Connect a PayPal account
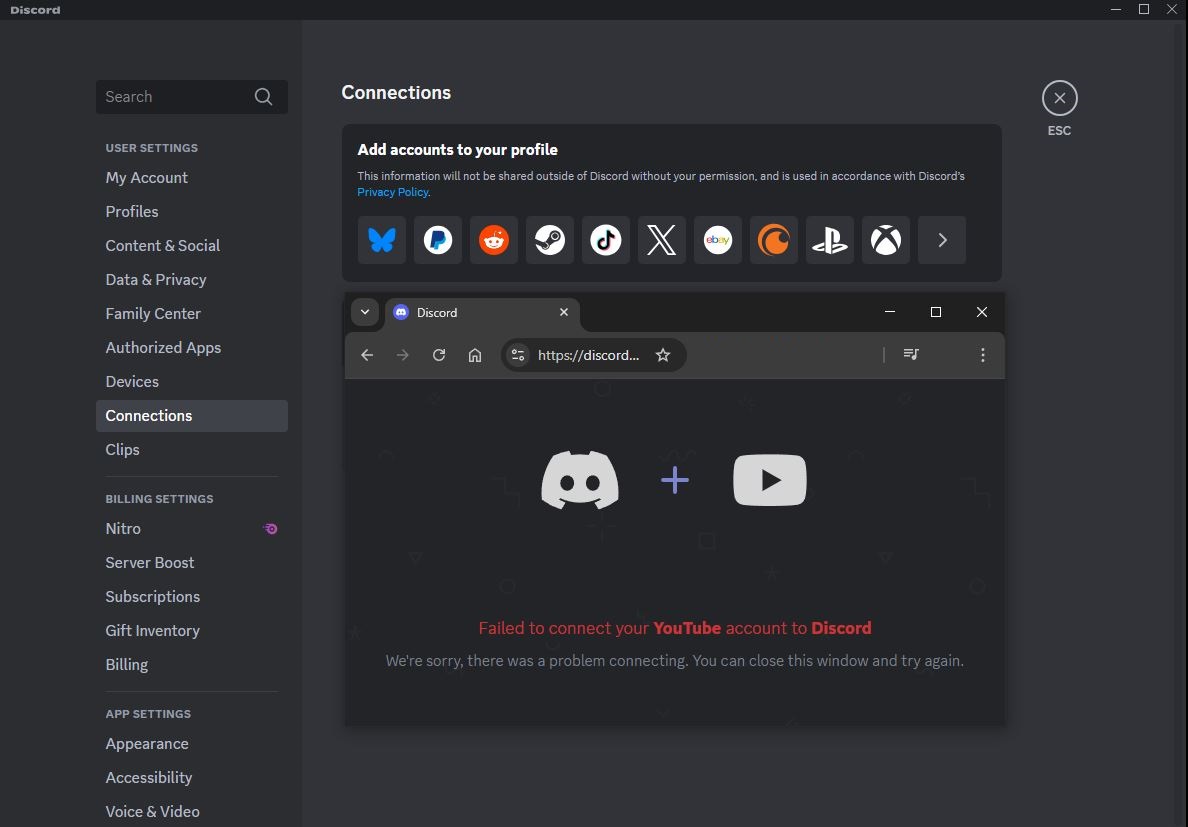The width and height of the screenshot is (1188, 827). (438, 240)
